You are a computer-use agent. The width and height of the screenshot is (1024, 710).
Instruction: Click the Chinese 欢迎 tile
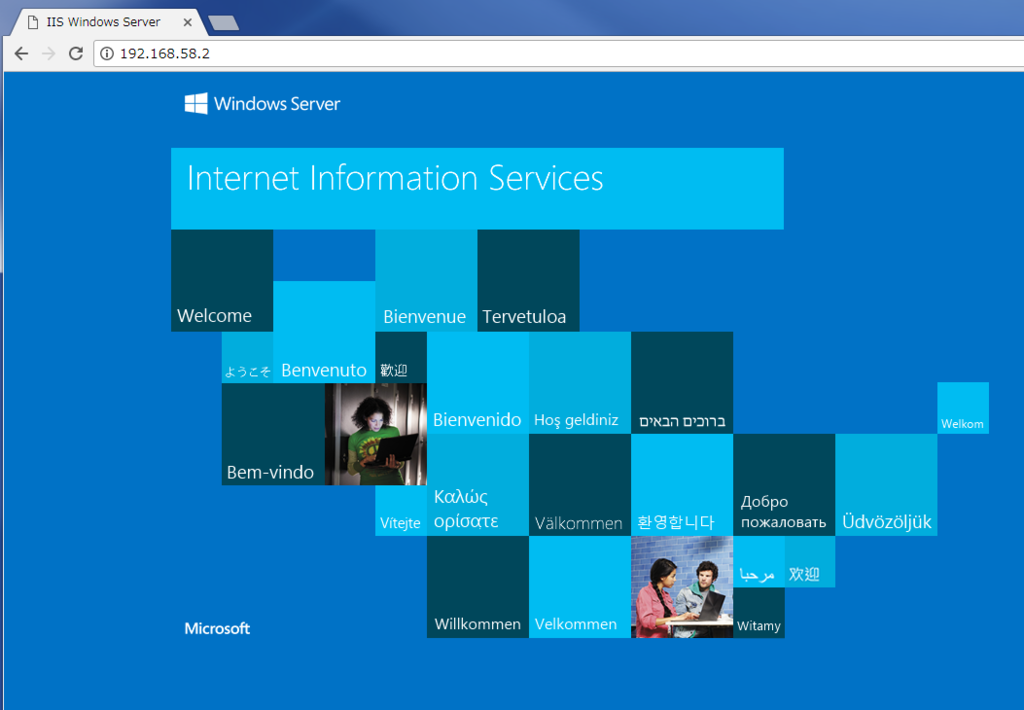pos(810,562)
